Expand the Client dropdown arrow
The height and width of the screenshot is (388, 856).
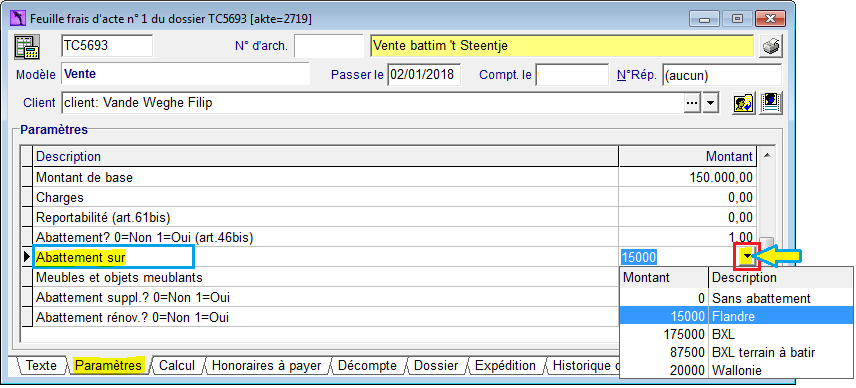pyautogui.click(x=710, y=103)
